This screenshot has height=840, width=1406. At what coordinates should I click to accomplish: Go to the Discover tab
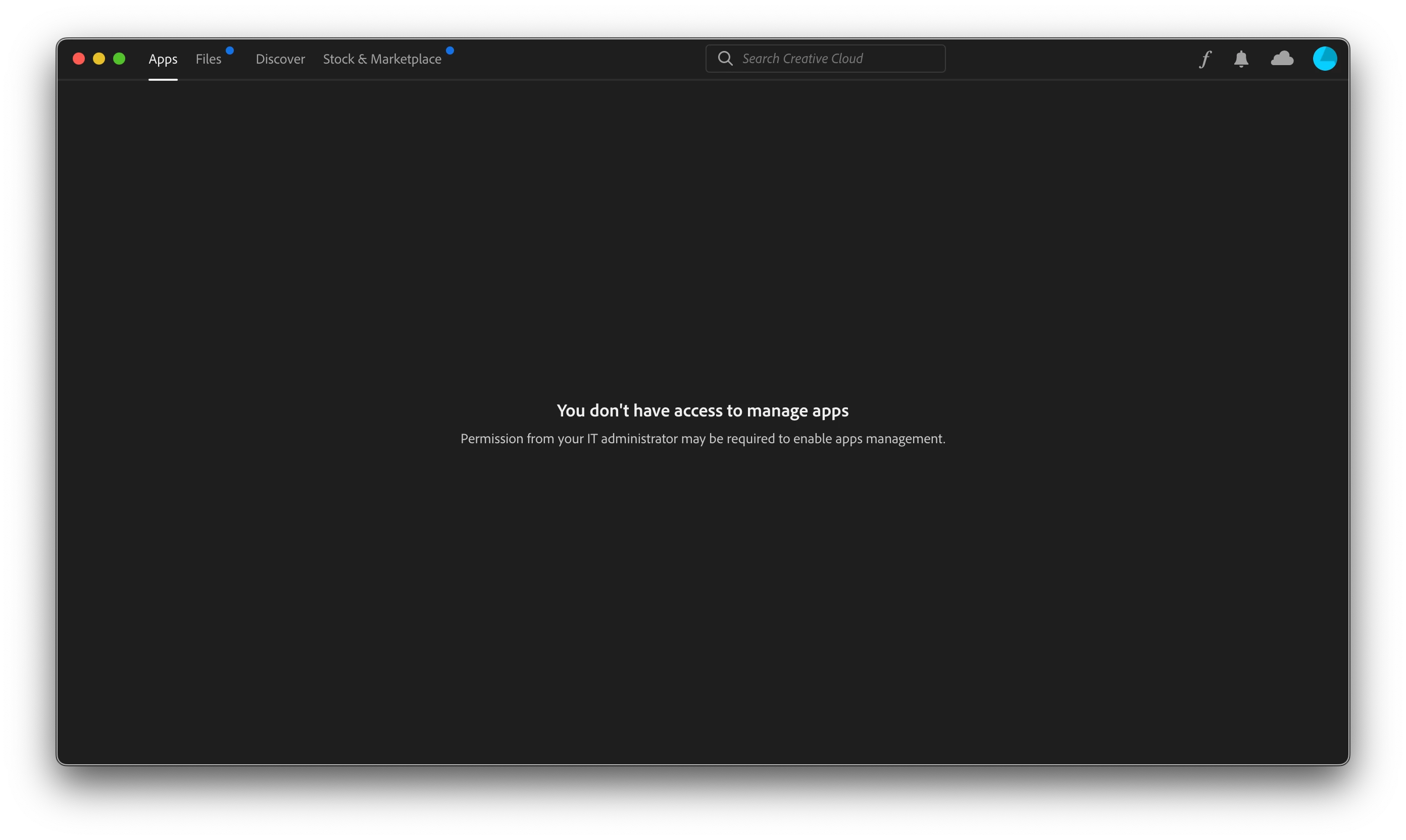point(280,59)
